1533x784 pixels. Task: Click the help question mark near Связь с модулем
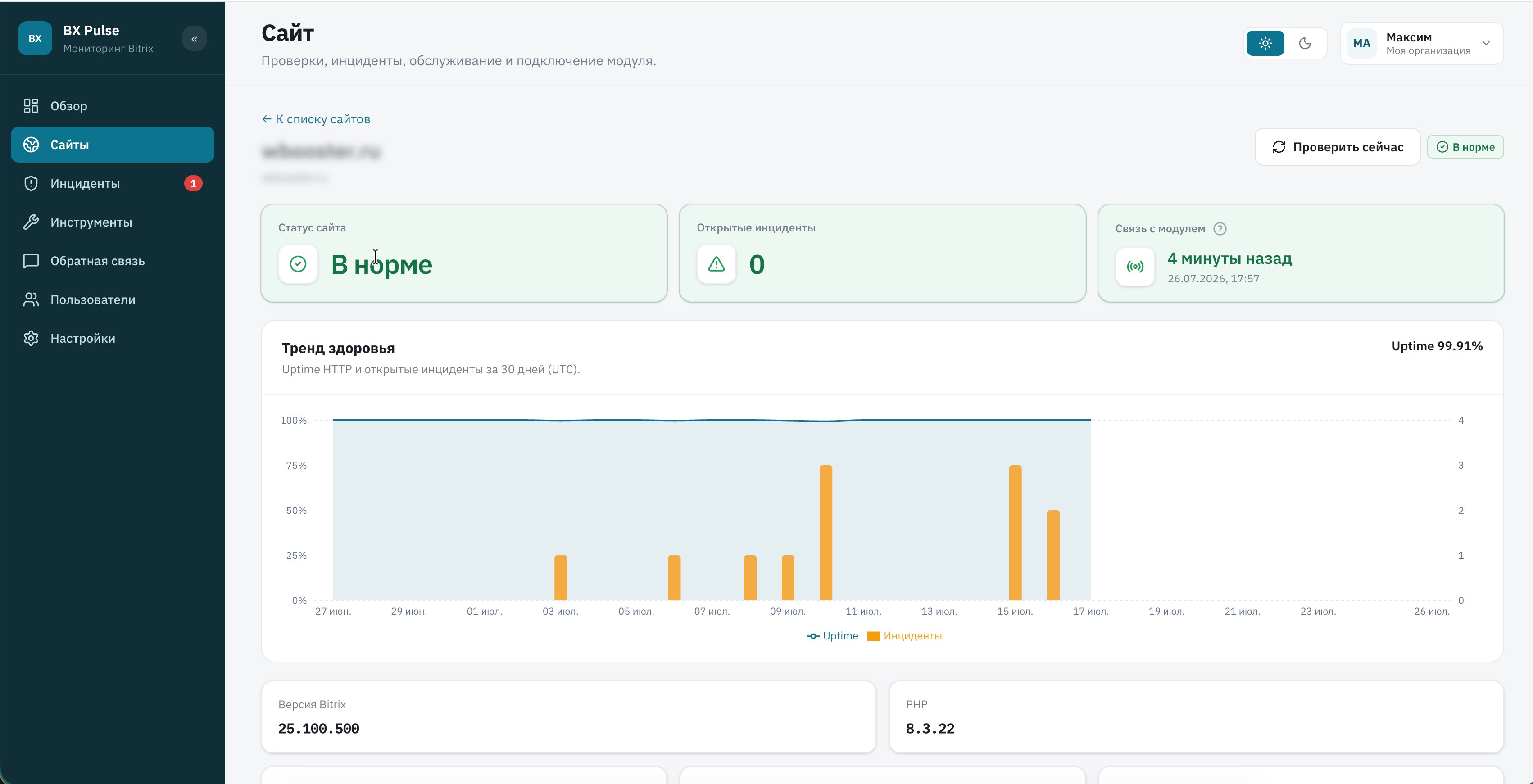click(1220, 229)
